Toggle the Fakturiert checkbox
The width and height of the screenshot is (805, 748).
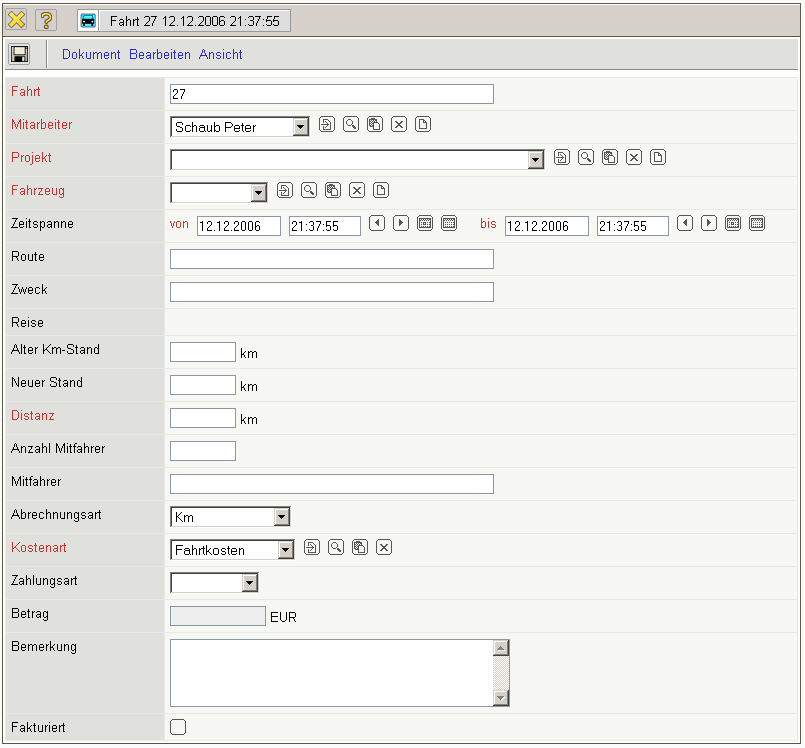[179, 727]
